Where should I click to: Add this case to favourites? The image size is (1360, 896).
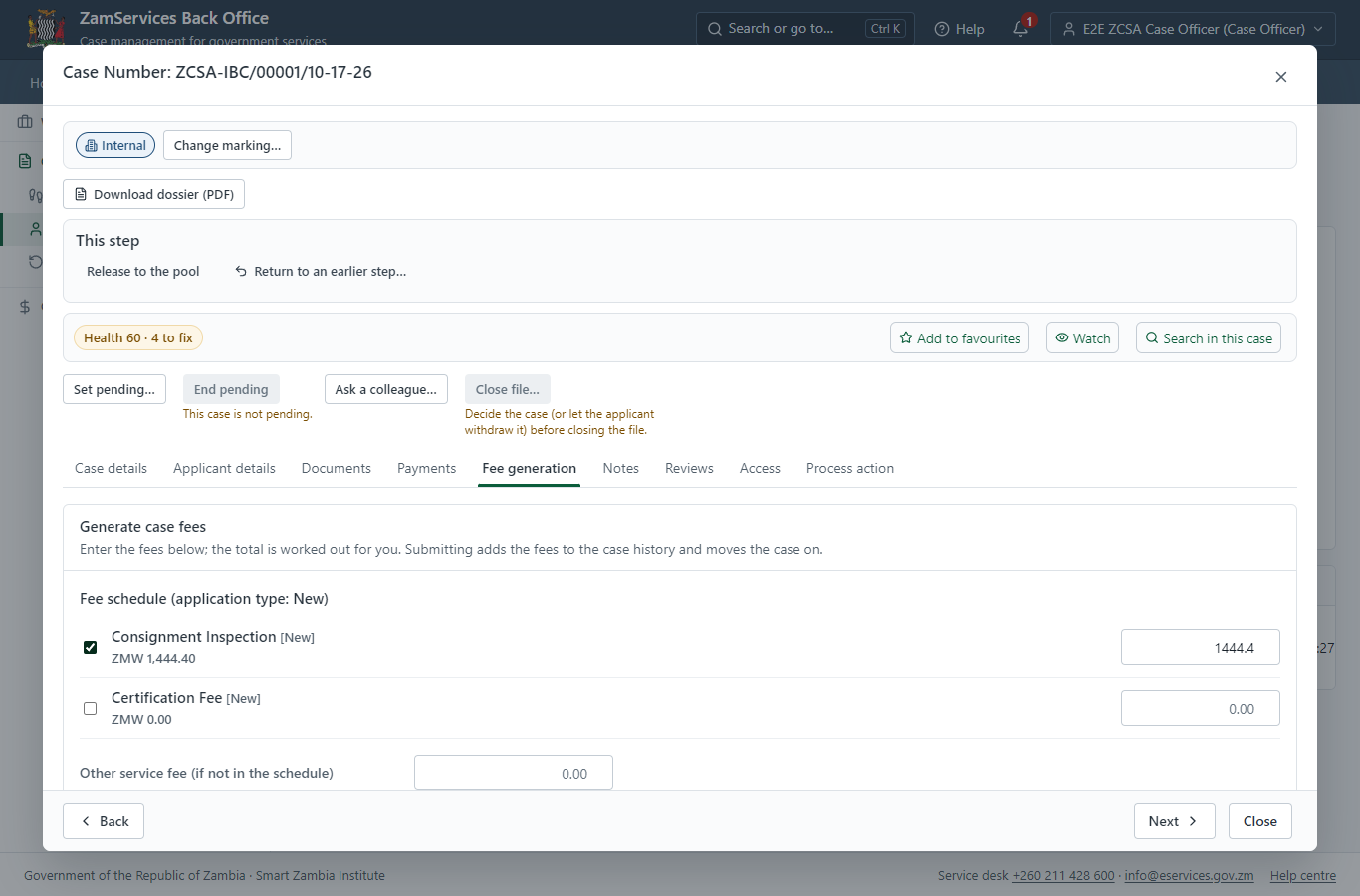point(960,337)
